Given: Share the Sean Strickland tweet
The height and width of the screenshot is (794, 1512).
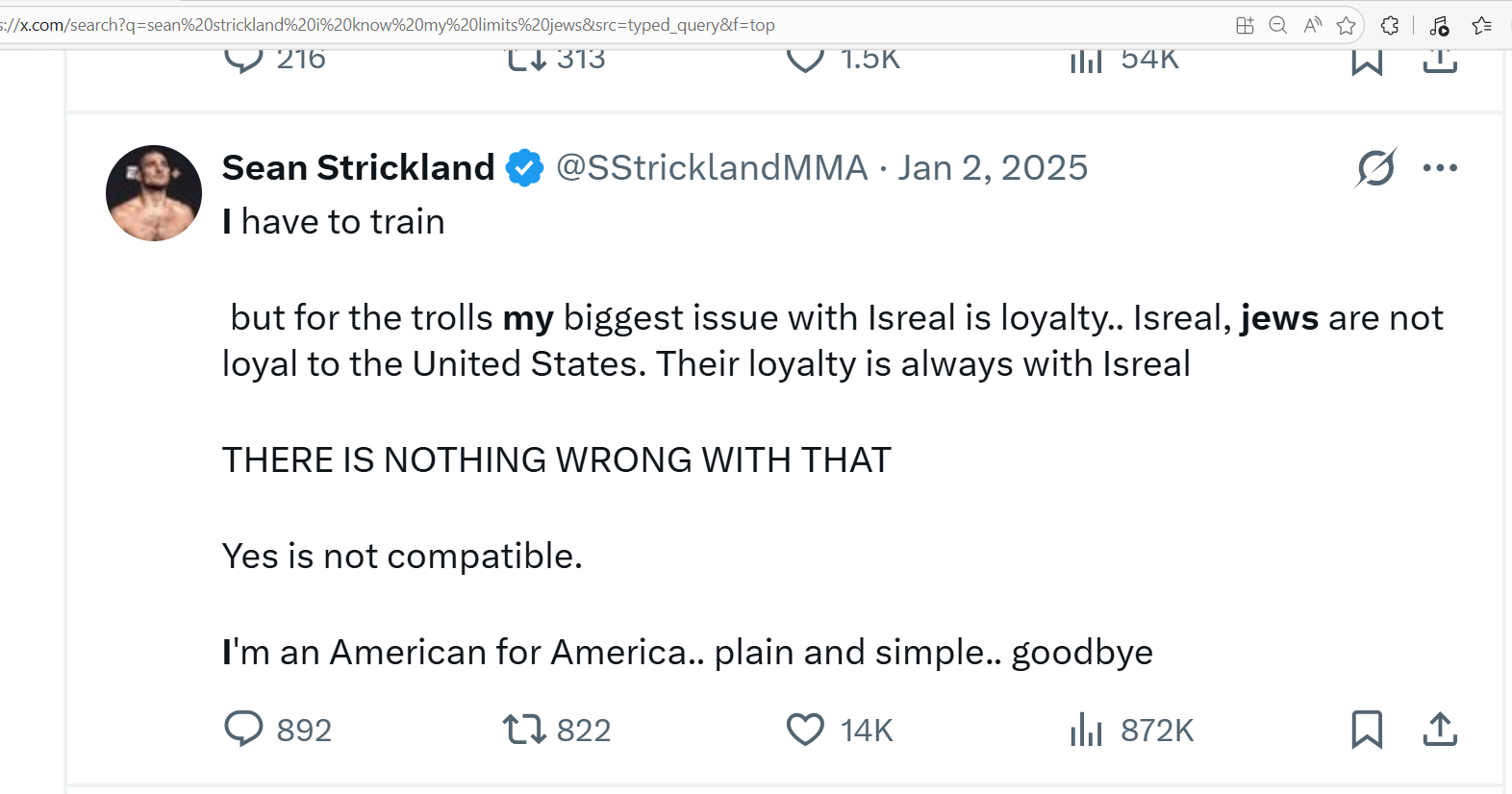Looking at the screenshot, I should pos(1440,730).
